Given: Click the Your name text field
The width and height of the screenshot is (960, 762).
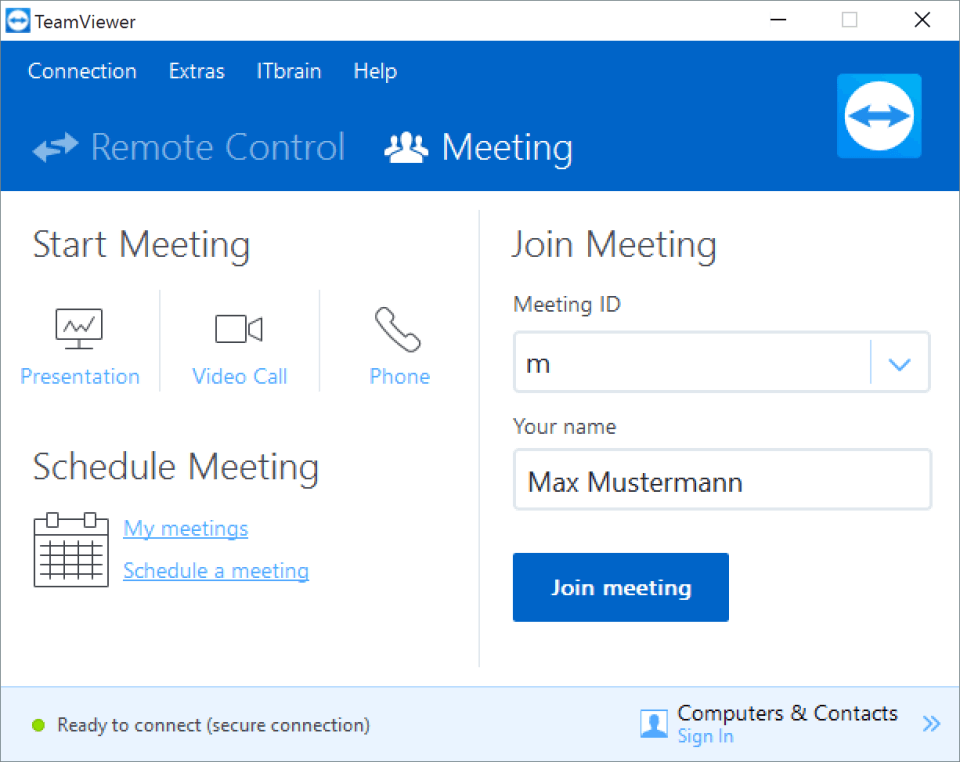Looking at the screenshot, I should (721, 483).
